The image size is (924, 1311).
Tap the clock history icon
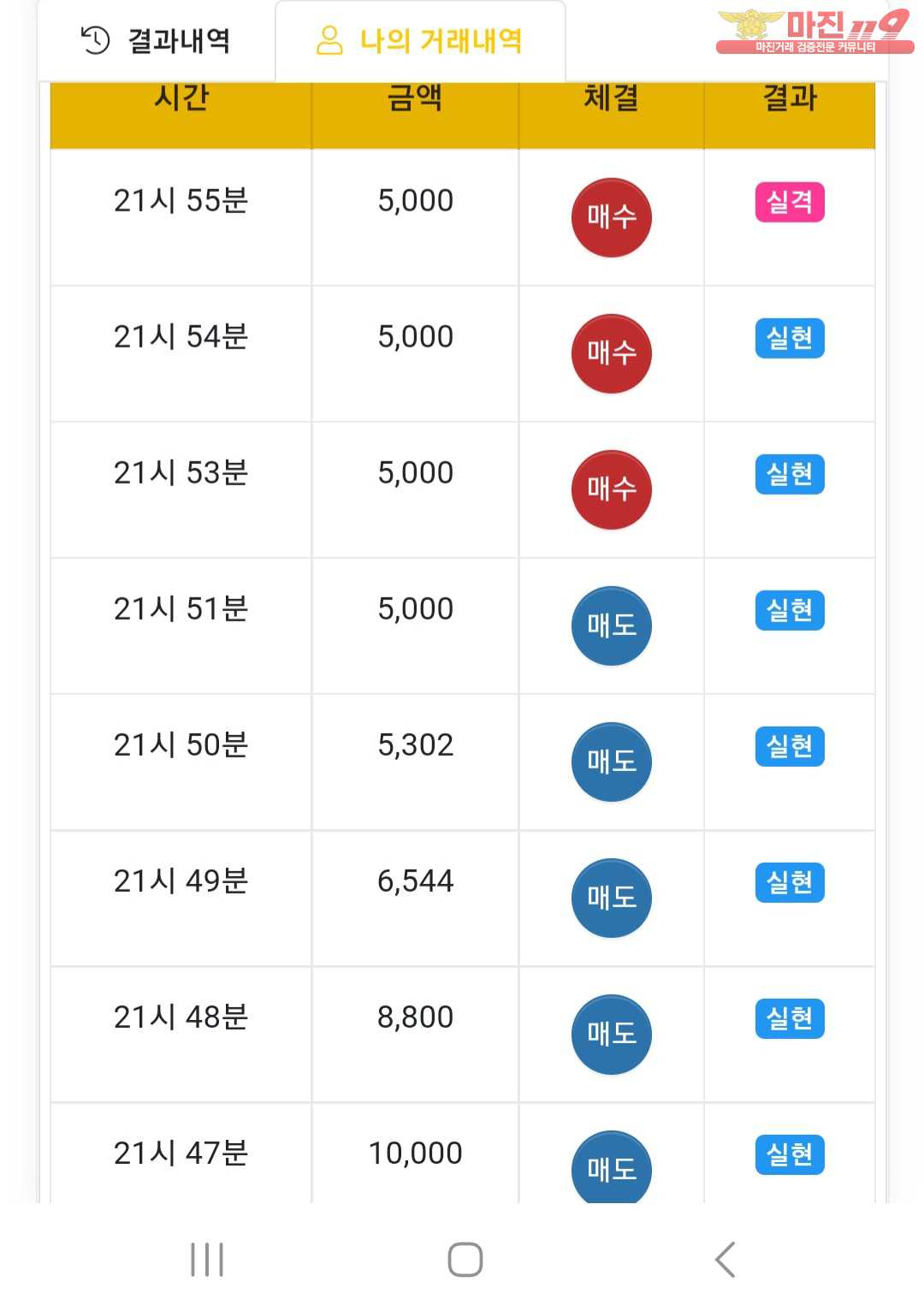pyautogui.click(x=95, y=39)
